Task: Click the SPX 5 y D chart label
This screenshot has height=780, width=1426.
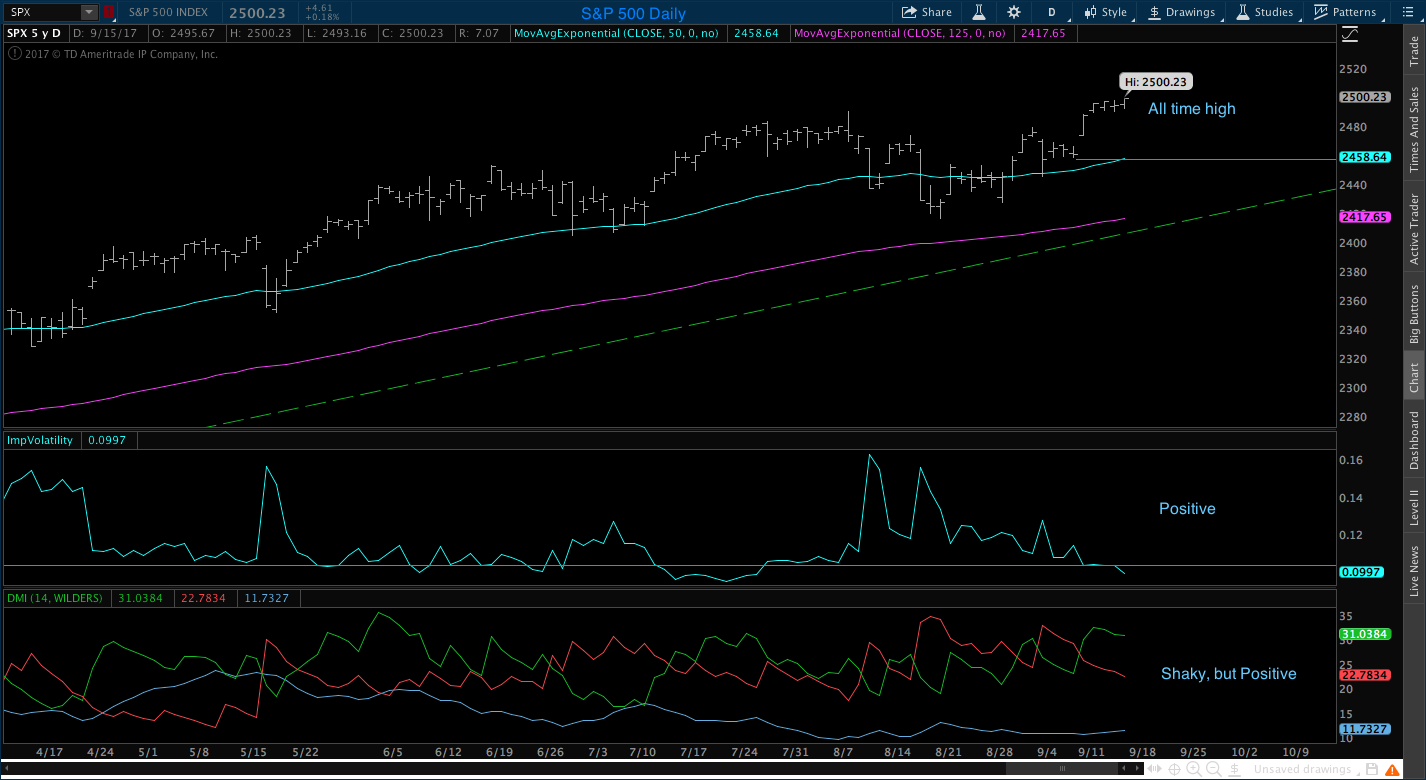Action: pos(35,33)
